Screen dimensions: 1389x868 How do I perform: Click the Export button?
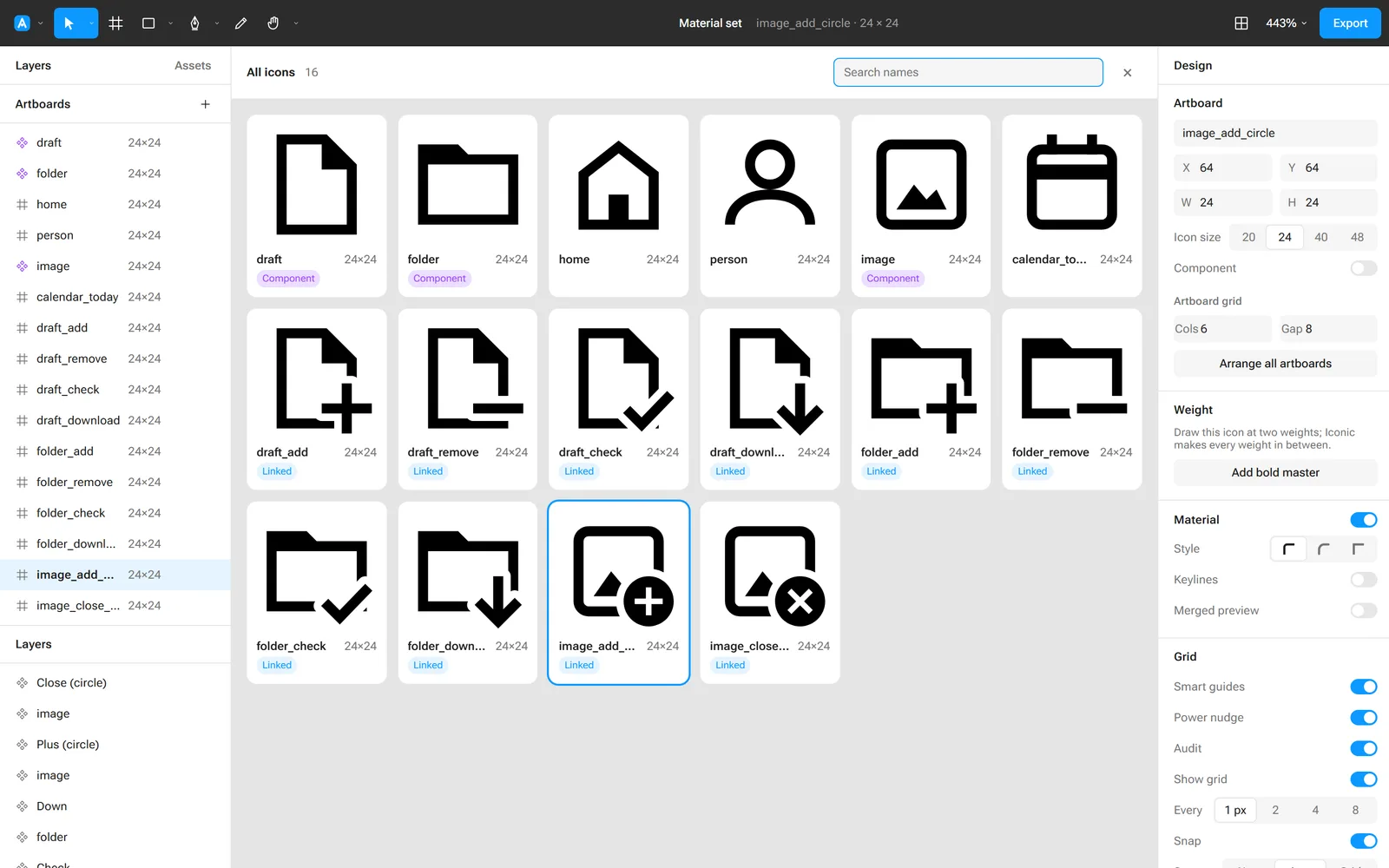1350,23
